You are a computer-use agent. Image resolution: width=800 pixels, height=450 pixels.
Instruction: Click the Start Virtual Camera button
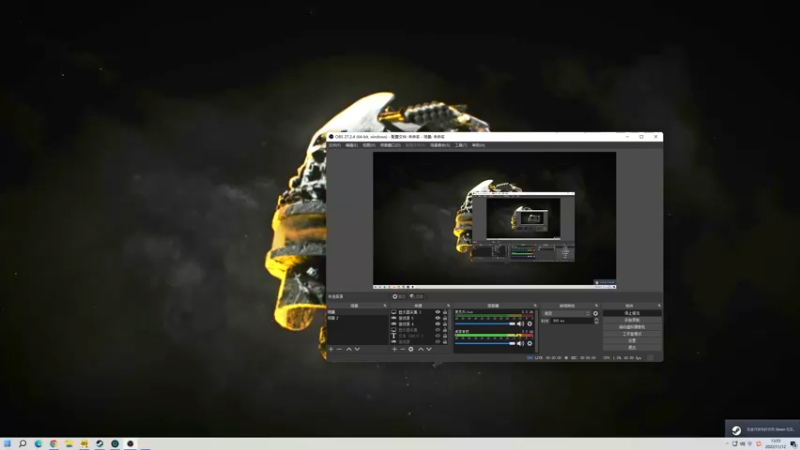[x=632, y=327]
